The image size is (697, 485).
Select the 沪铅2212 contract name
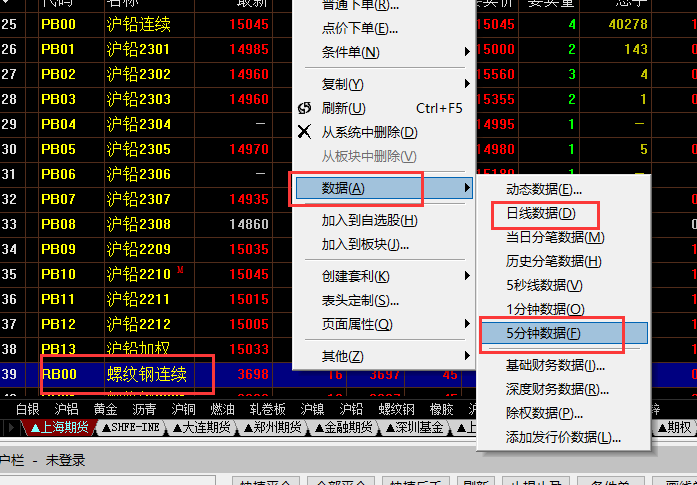point(139,324)
